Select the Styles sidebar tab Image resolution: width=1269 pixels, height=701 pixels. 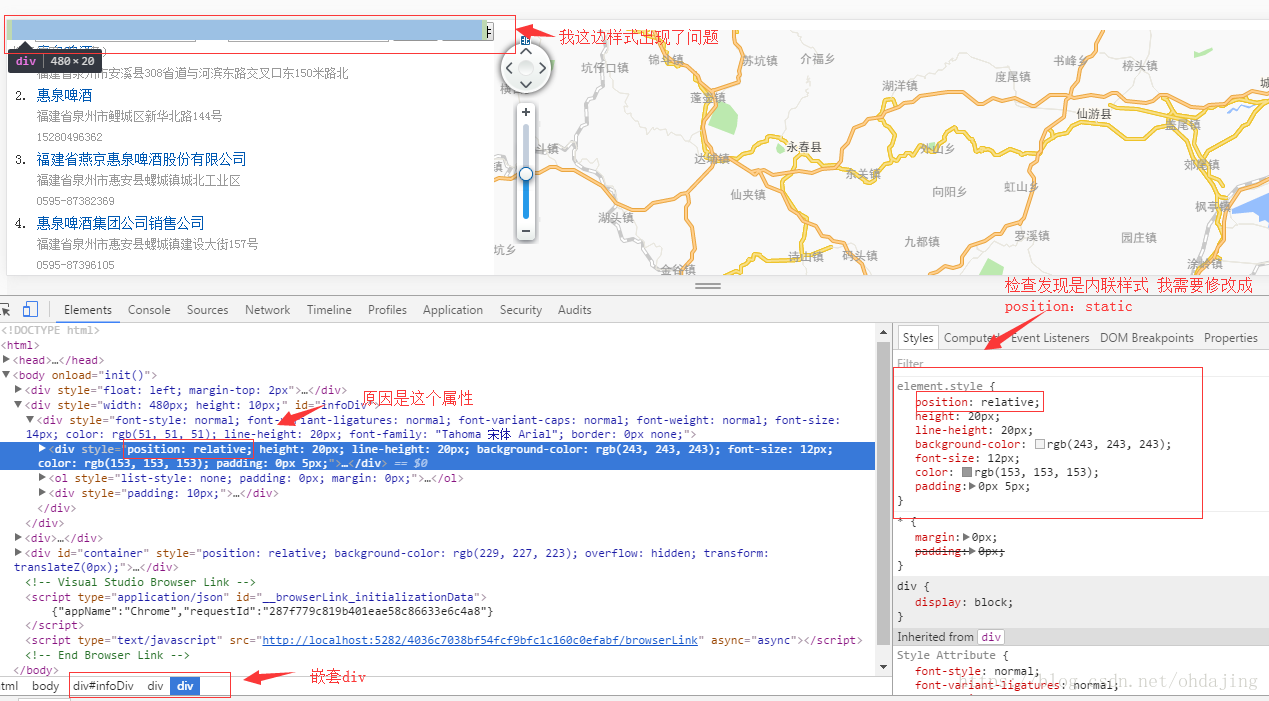(x=918, y=338)
